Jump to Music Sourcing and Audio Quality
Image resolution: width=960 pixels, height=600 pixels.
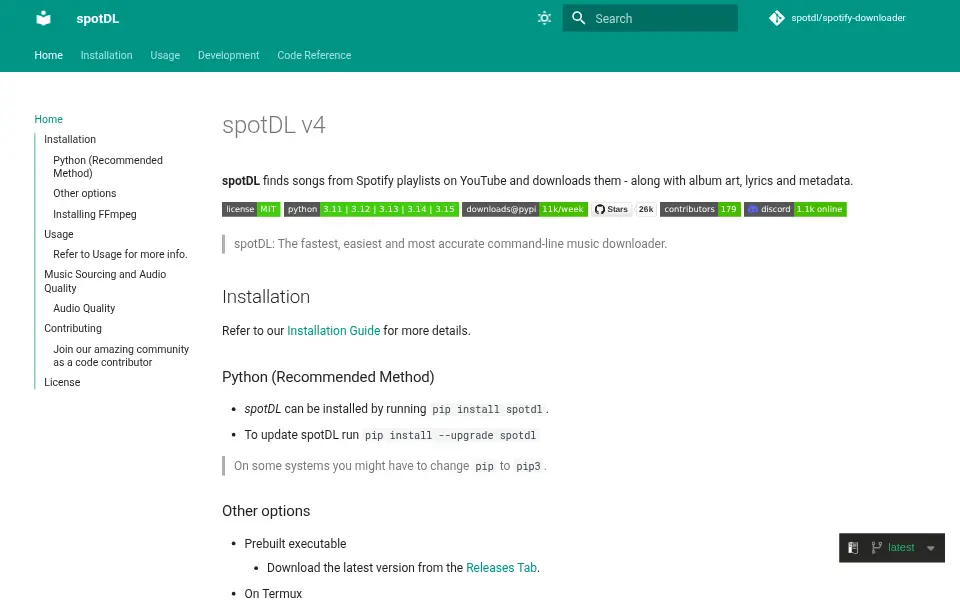point(105,281)
